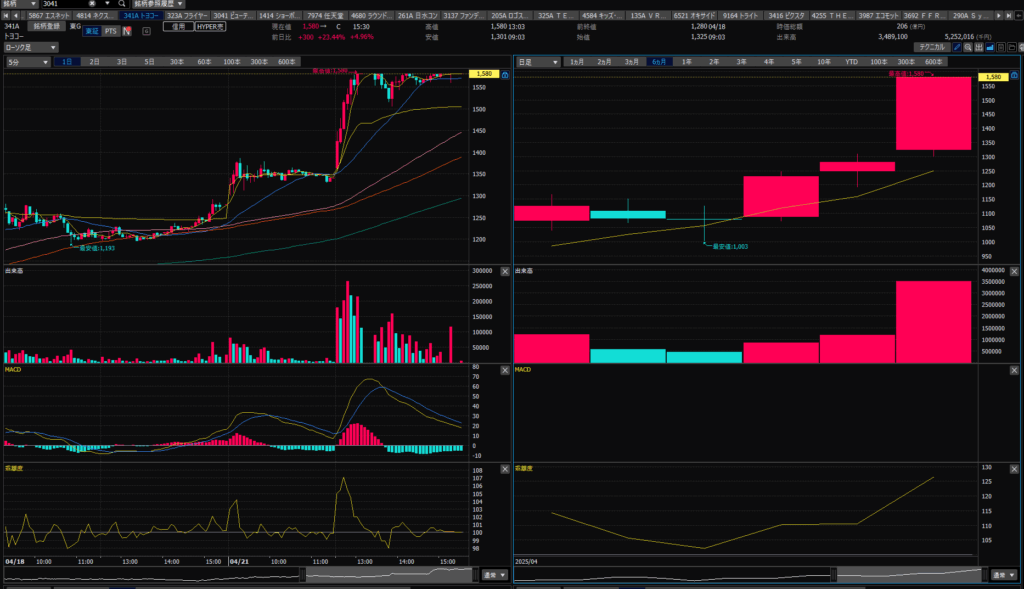Step to previous ticker tab with left arrow
Screen dimensions: 1024x589
click(16, 16)
